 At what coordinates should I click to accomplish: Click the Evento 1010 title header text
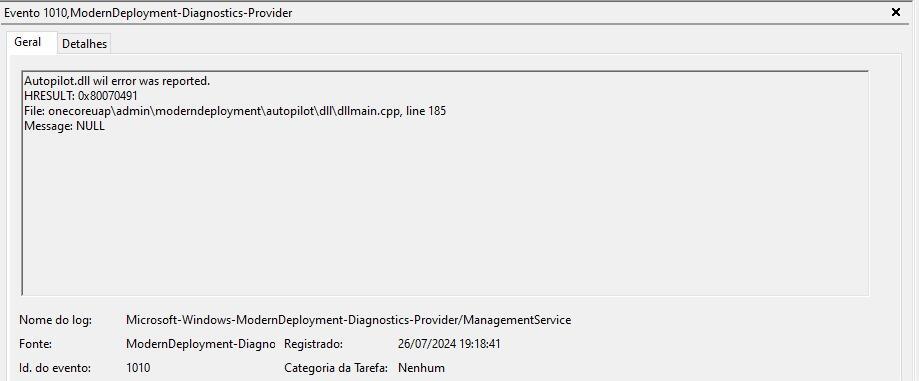[x=148, y=12]
